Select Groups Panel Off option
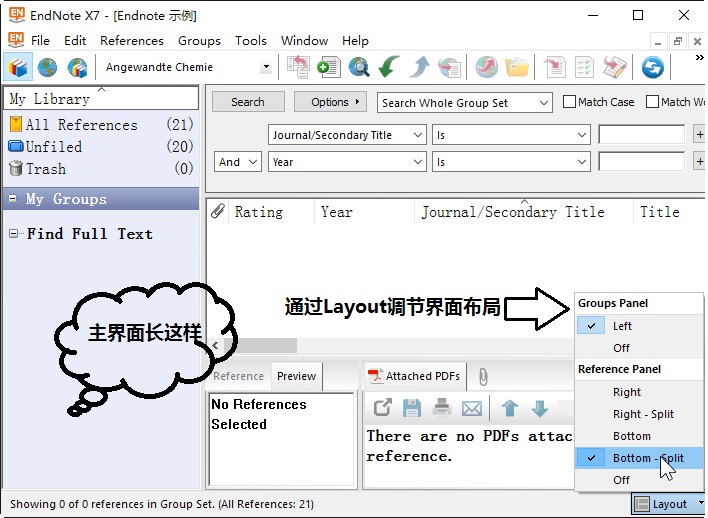The image size is (708, 518). pyautogui.click(x=639, y=348)
